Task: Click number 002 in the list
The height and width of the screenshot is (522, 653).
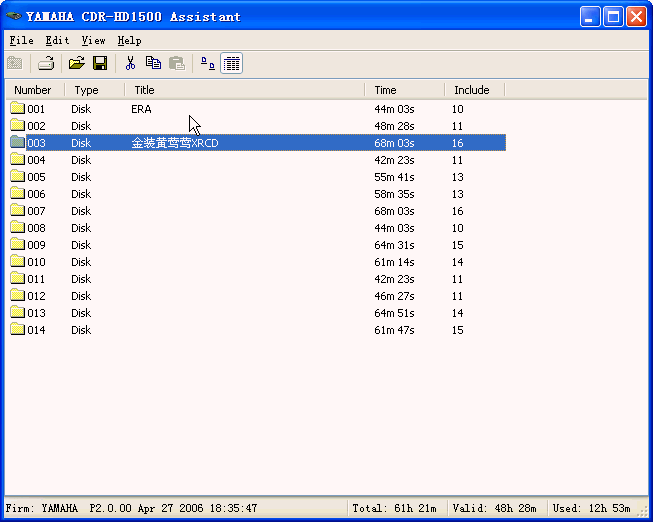Action: pos(36,126)
